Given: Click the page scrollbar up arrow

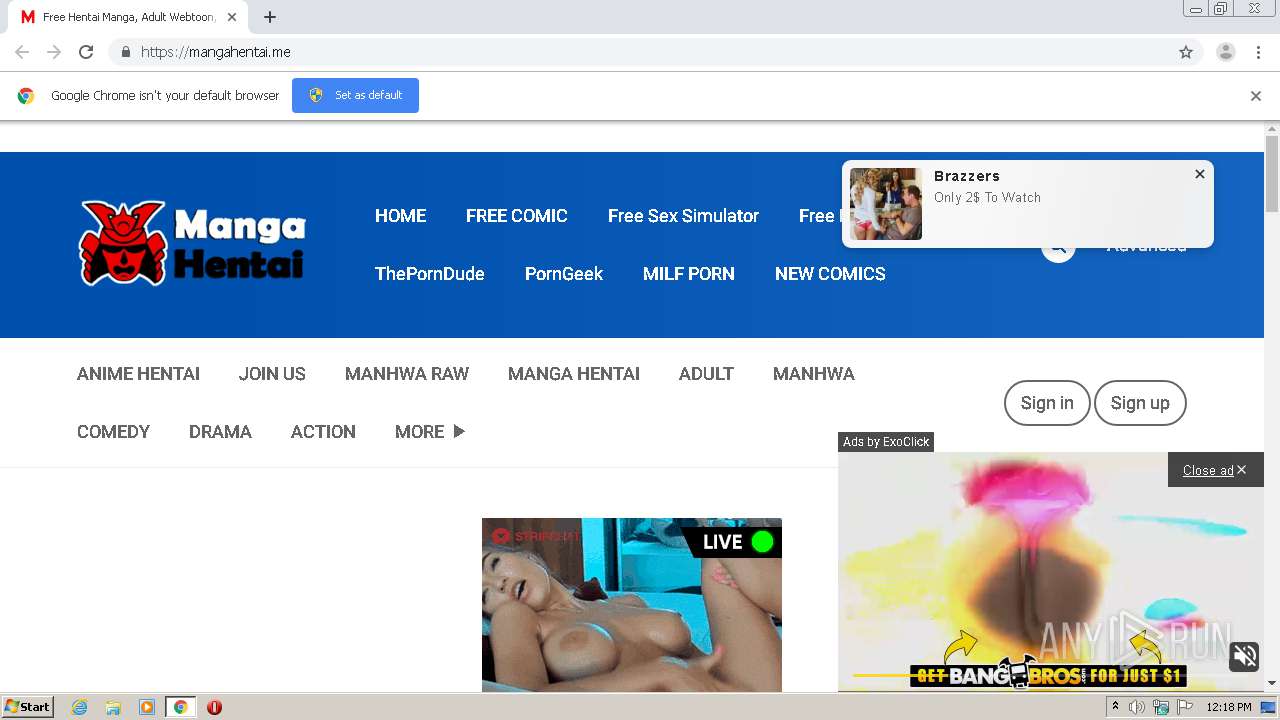Looking at the screenshot, I should pyautogui.click(x=1272, y=129).
